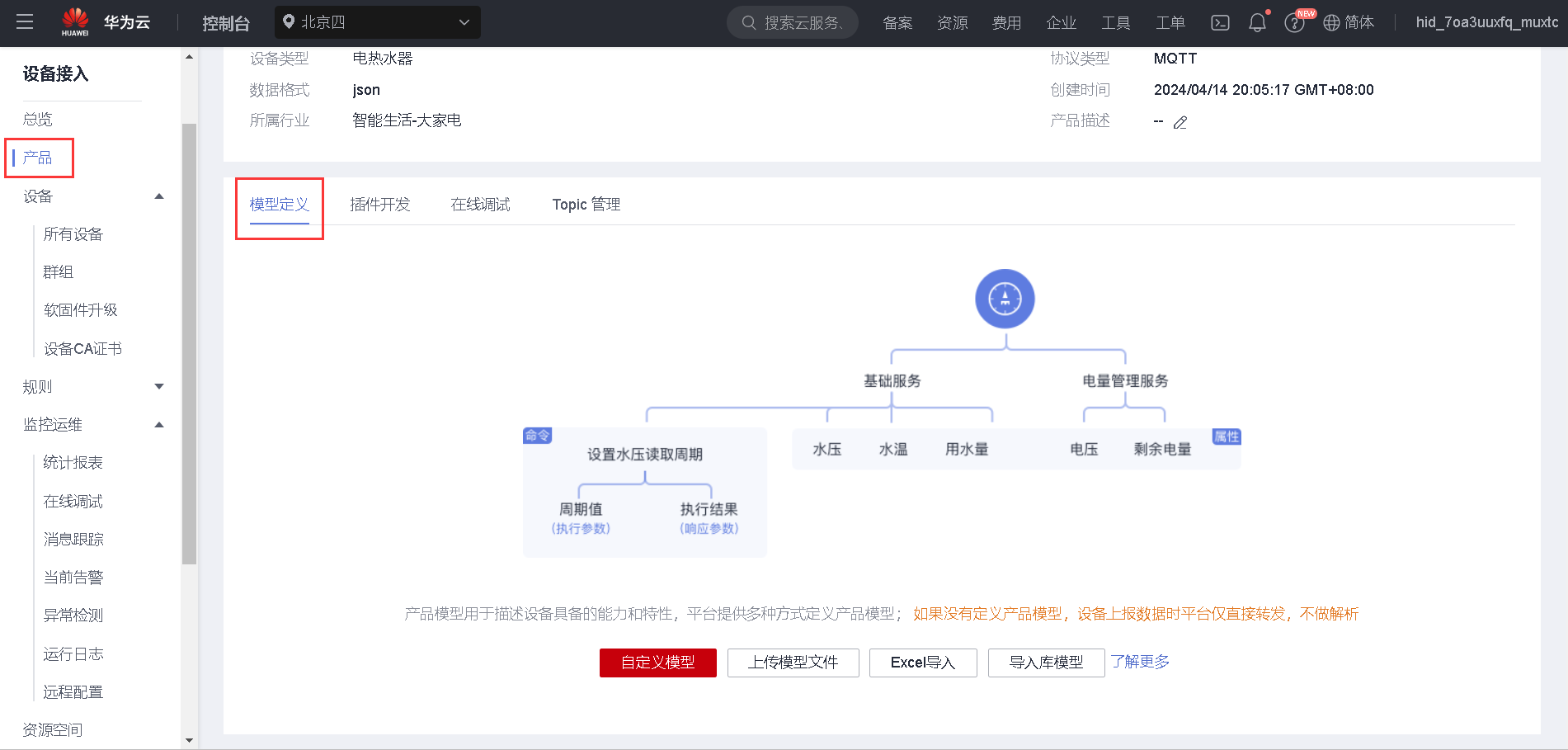Go to 控制台 console home

[225, 23]
